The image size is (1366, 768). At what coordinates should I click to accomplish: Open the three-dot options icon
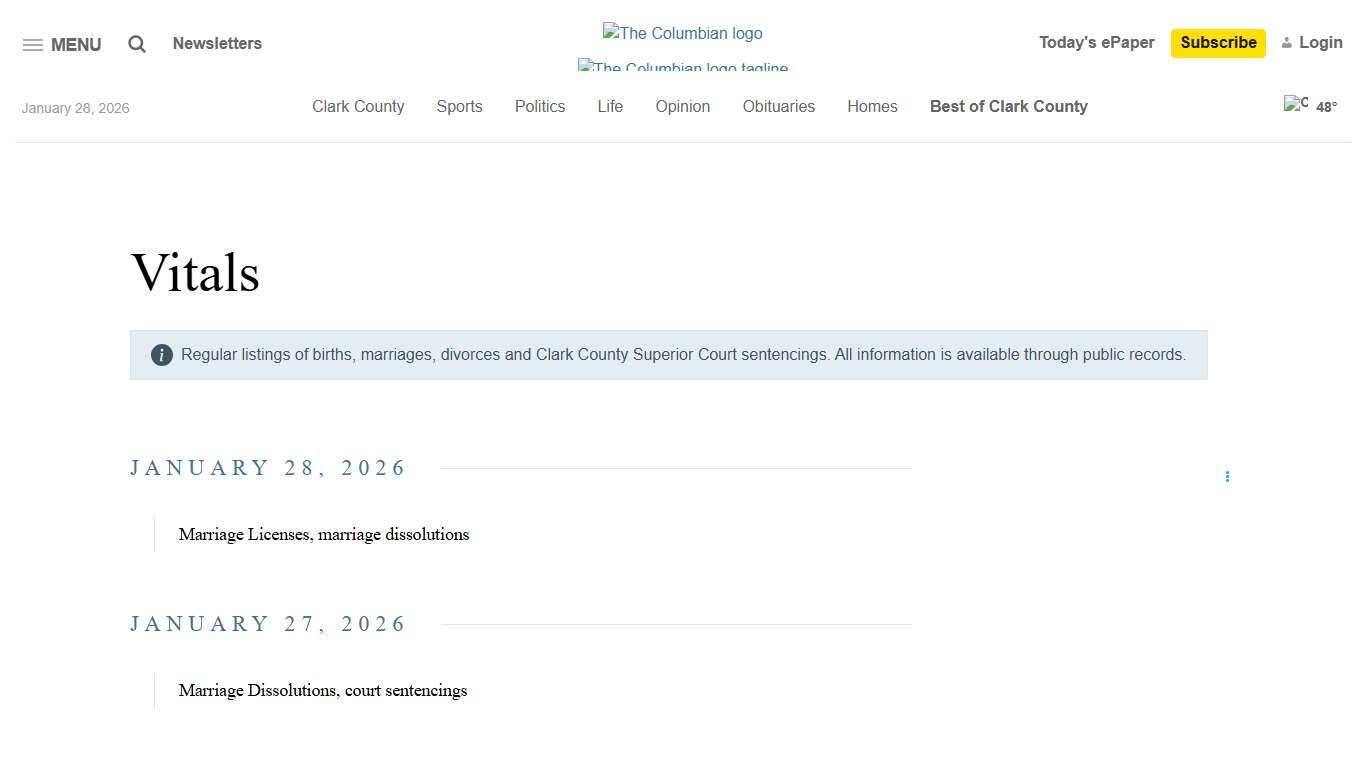click(1227, 477)
